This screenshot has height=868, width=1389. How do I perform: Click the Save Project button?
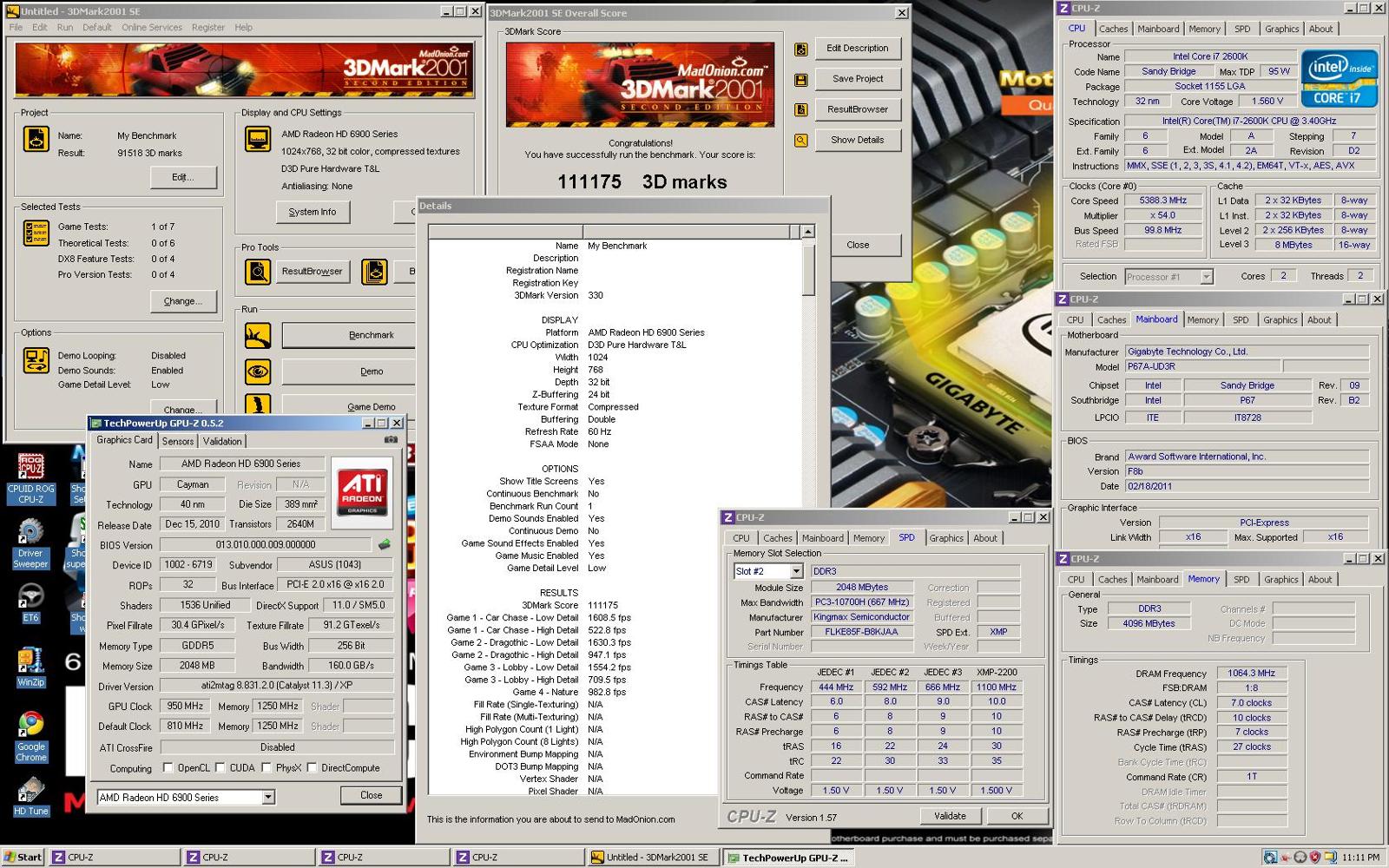(x=858, y=79)
